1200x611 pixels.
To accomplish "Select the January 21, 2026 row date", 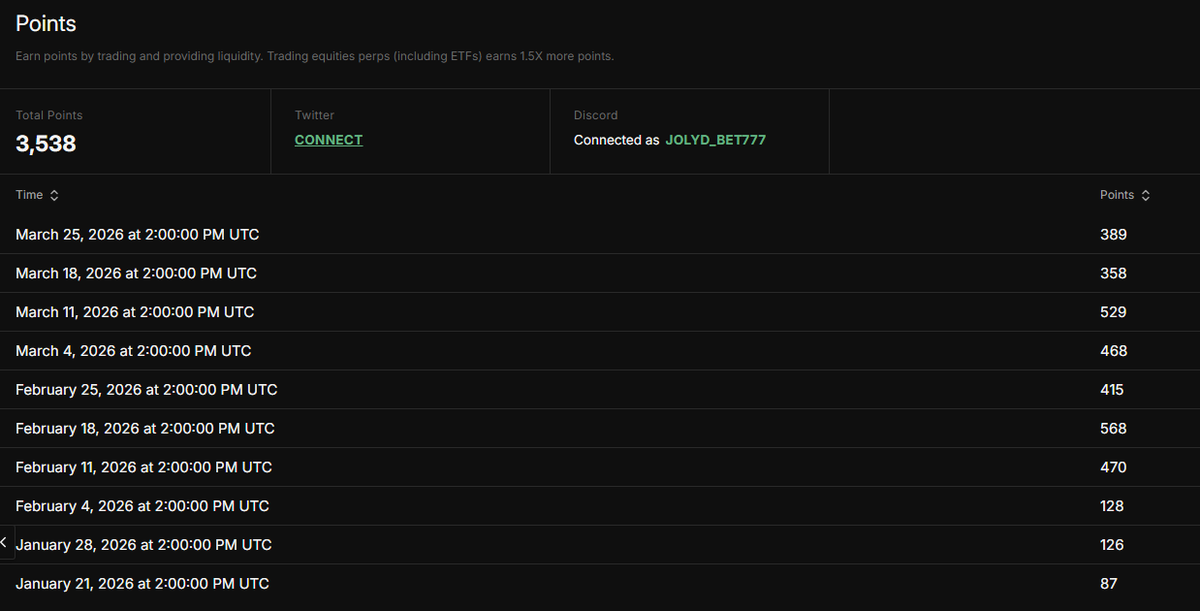I will click(142, 584).
